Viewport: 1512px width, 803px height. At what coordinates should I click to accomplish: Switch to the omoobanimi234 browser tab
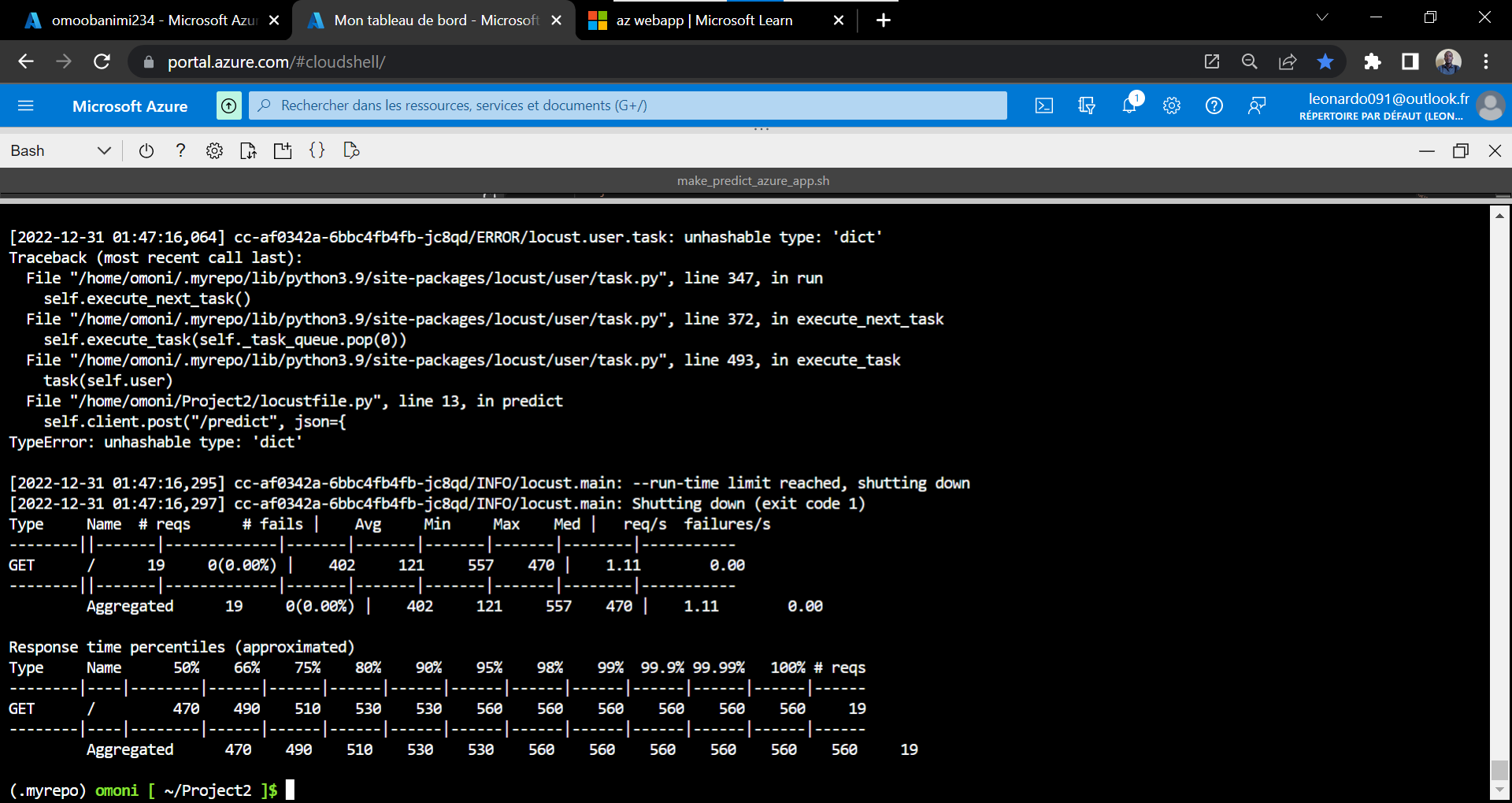[x=142, y=20]
